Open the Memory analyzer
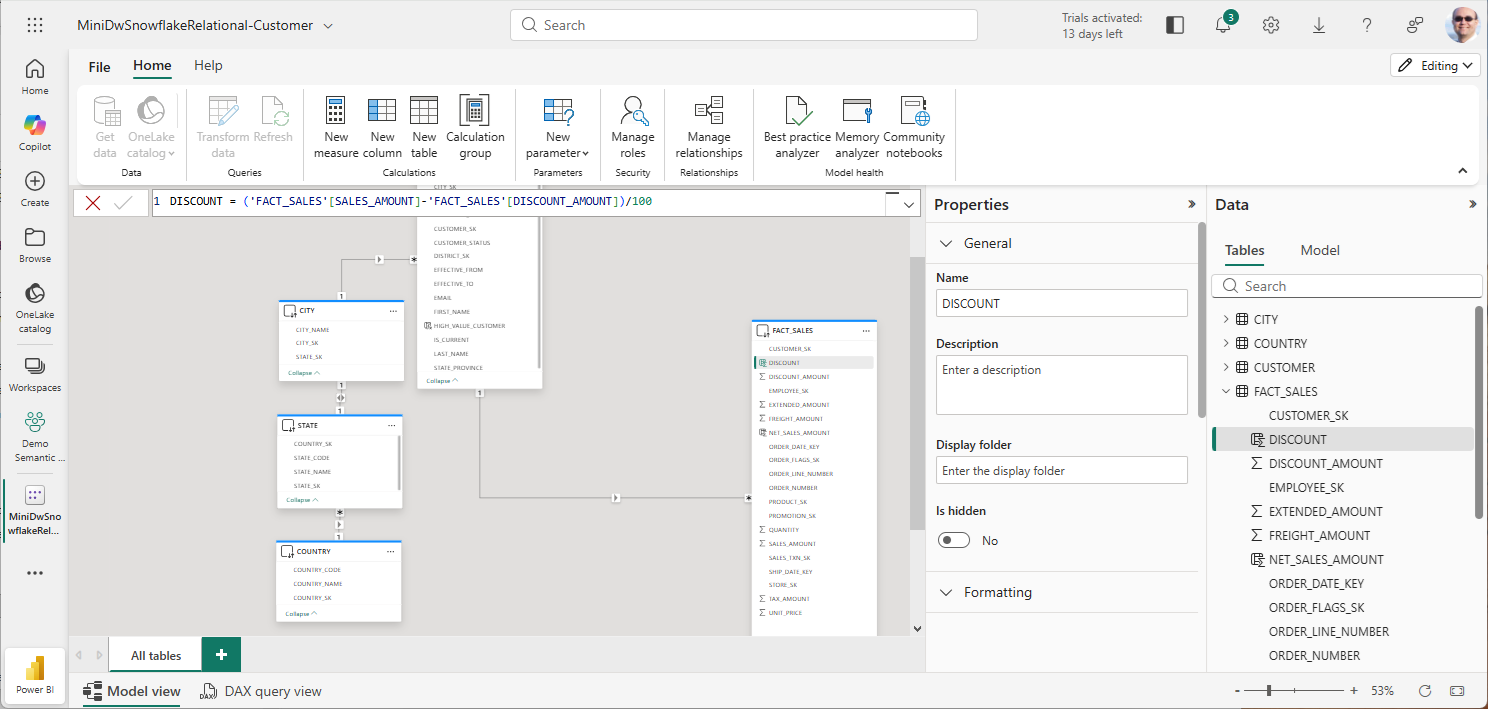The height and width of the screenshot is (709, 1488). pos(857,127)
